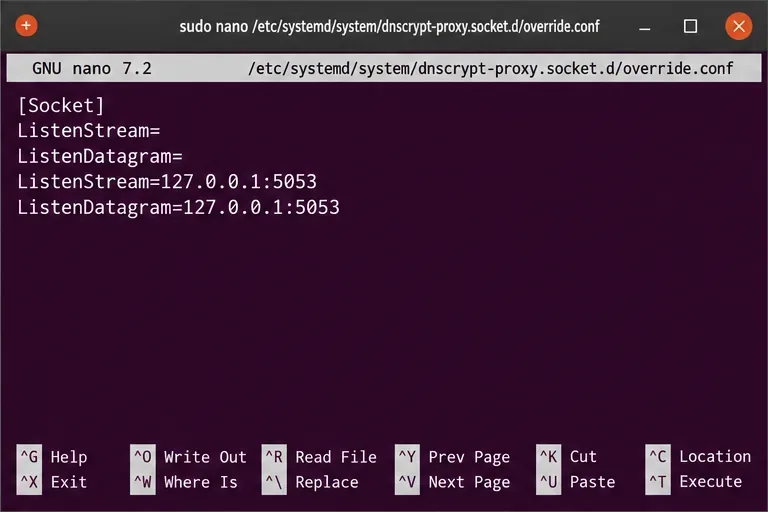Viewport: 768px width, 512px height.
Task: Open a new terminal tab with plus icon
Action: 26,25
